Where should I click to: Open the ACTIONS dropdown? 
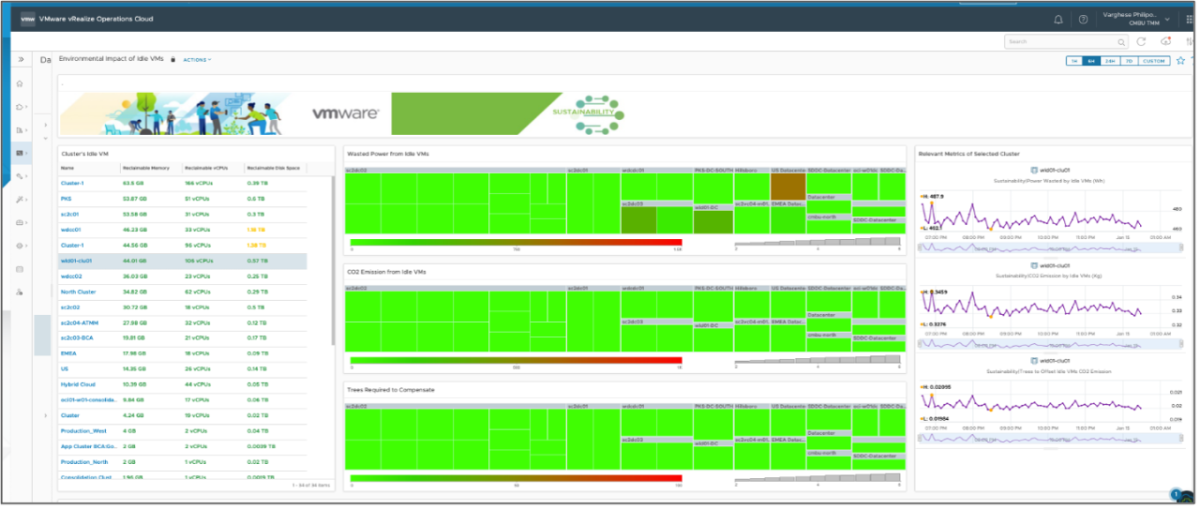click(x=197, y=60)
